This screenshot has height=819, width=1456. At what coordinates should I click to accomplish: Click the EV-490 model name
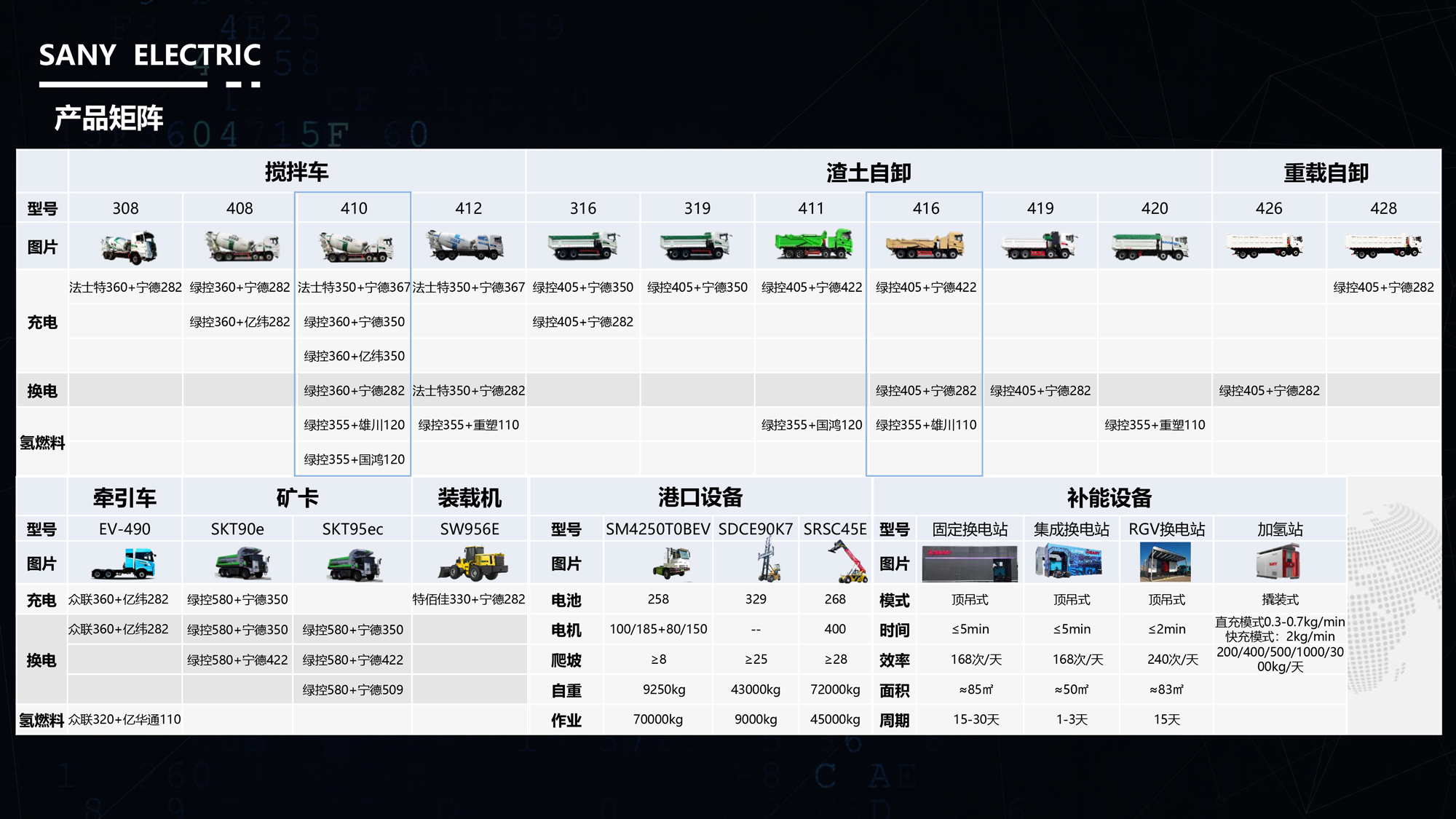coord(124,529)
